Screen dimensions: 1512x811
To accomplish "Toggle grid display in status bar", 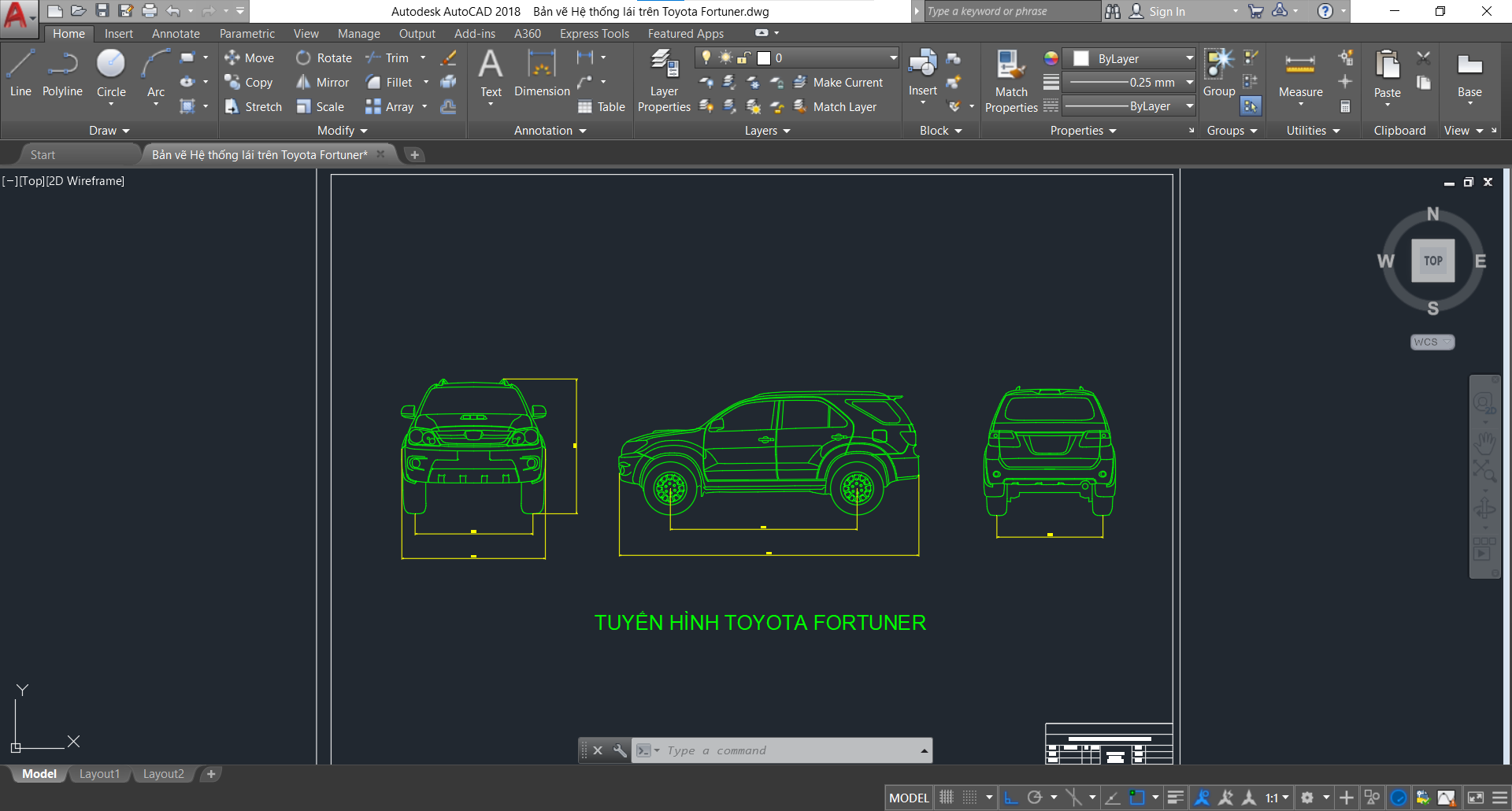I will click(x=947, y=798).
